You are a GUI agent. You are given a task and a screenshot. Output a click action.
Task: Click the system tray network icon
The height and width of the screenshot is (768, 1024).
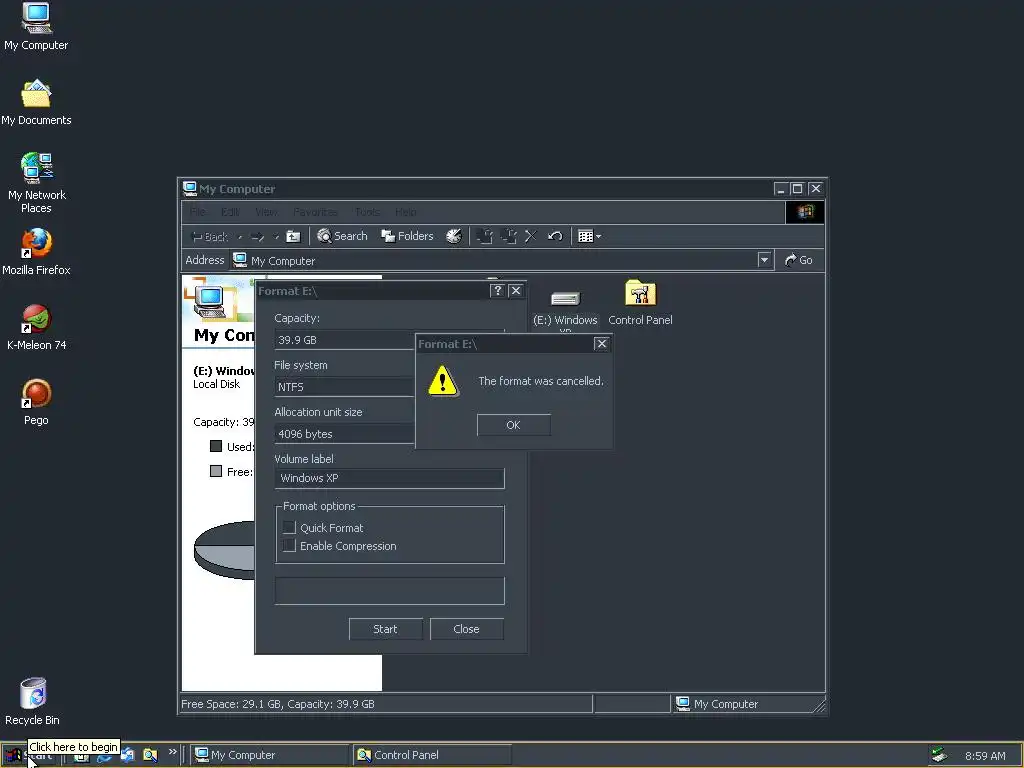pyautogui.click(x=939, y=755)
